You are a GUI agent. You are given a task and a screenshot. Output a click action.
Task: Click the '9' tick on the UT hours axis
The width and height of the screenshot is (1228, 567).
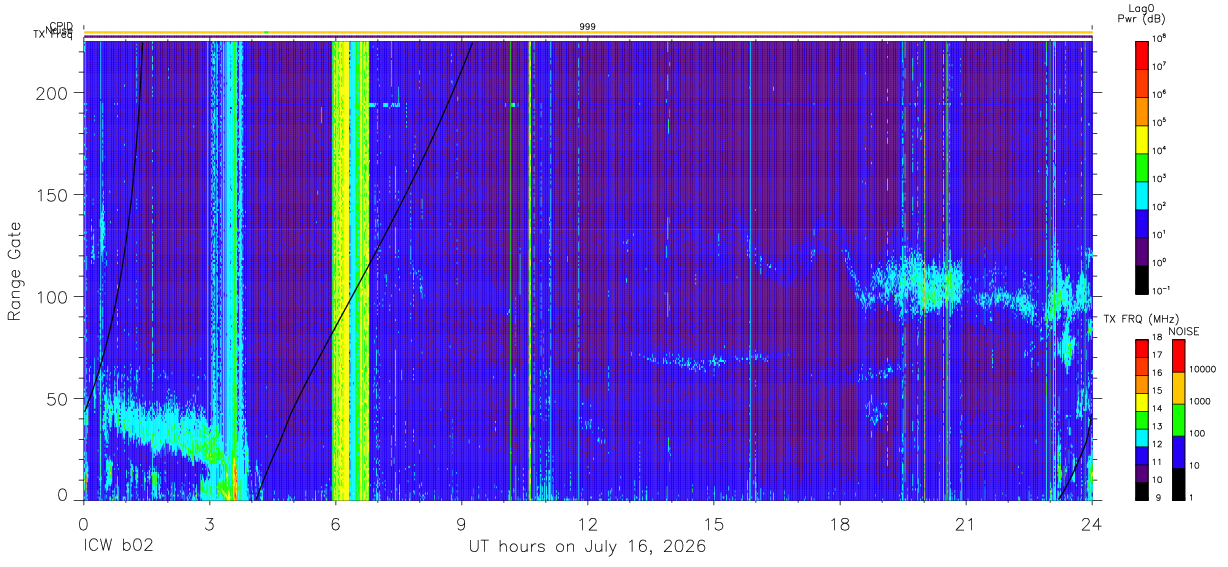pos(462,523)
